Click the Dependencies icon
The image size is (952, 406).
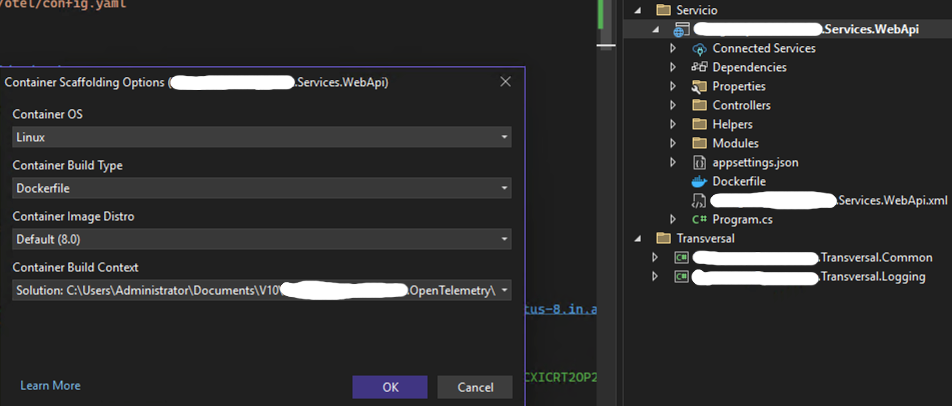699,67
